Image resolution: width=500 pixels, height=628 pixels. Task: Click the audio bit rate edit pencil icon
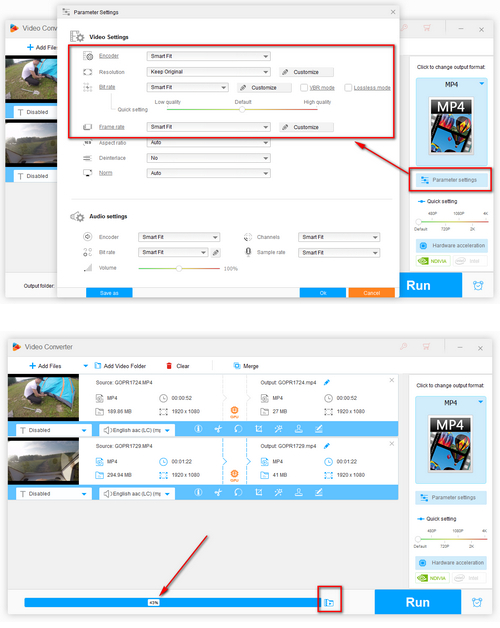[x=216, y=252]
